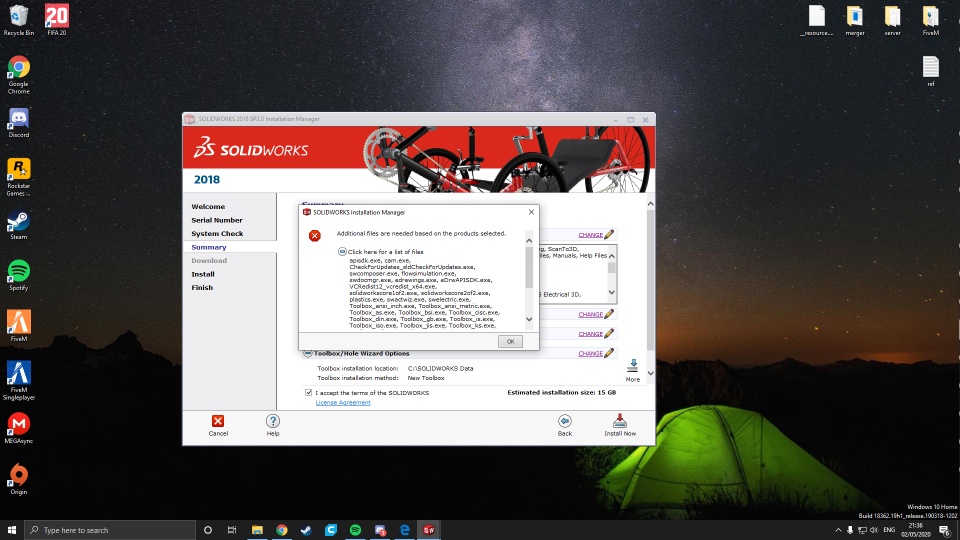Select the Download step
960x540 pixels.
pos(209,261)
